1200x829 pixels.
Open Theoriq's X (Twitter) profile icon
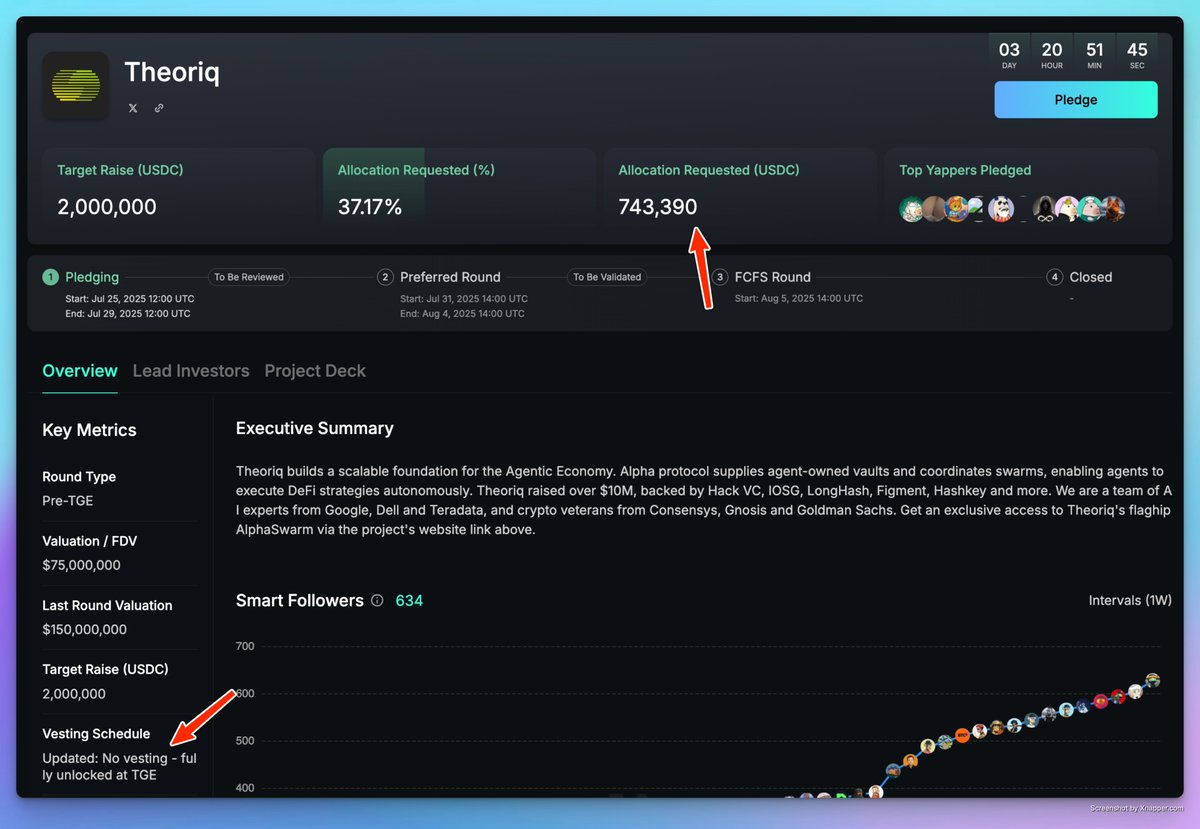pyautogui.click(x=133, y=108)
